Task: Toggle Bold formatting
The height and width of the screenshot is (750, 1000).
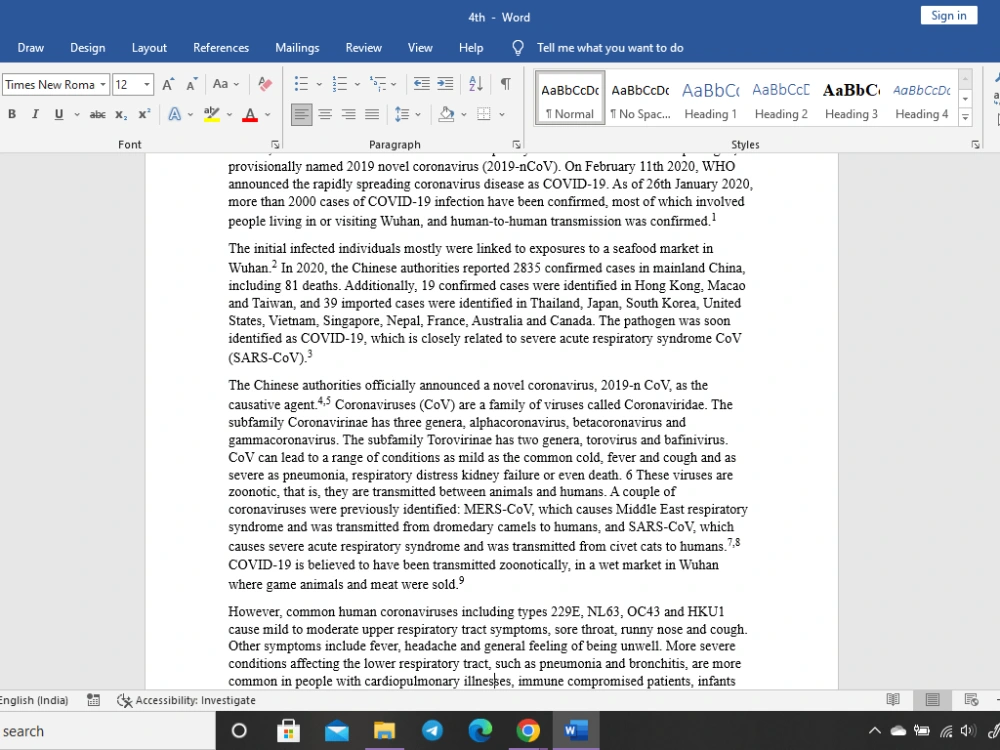Action: pyautogui.click(x=11, y=114)
